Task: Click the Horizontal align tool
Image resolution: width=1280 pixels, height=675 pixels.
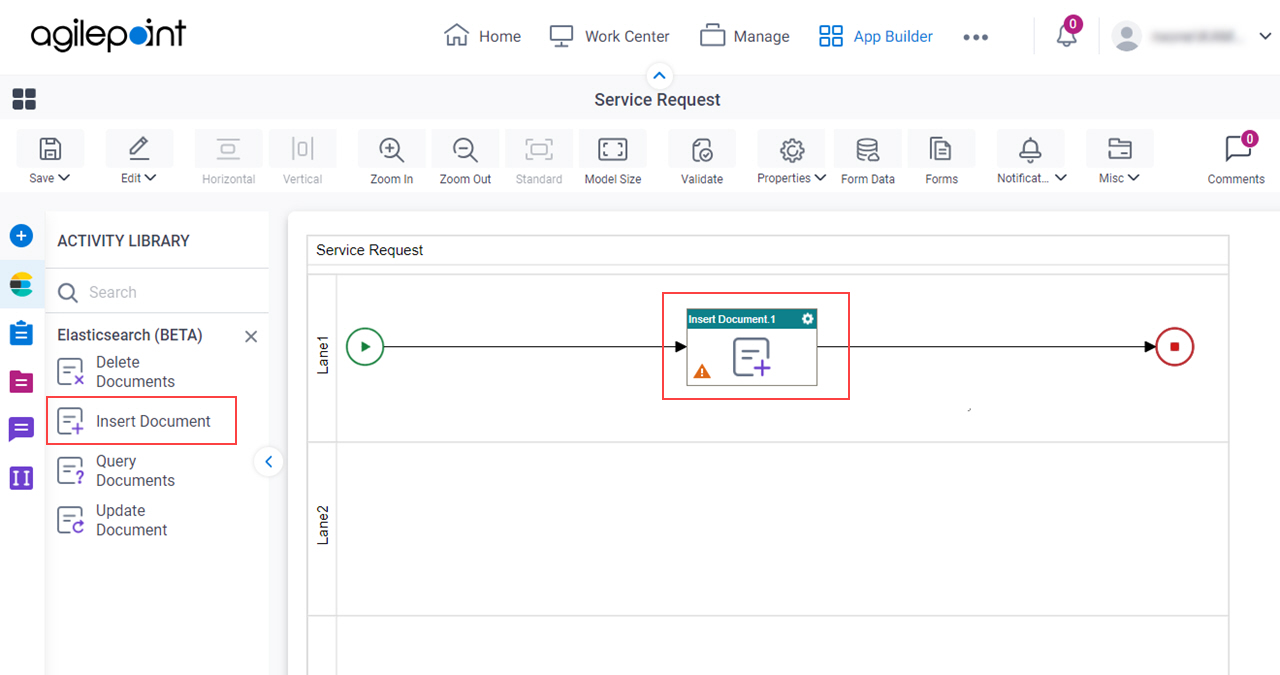Action: [228, 158]
